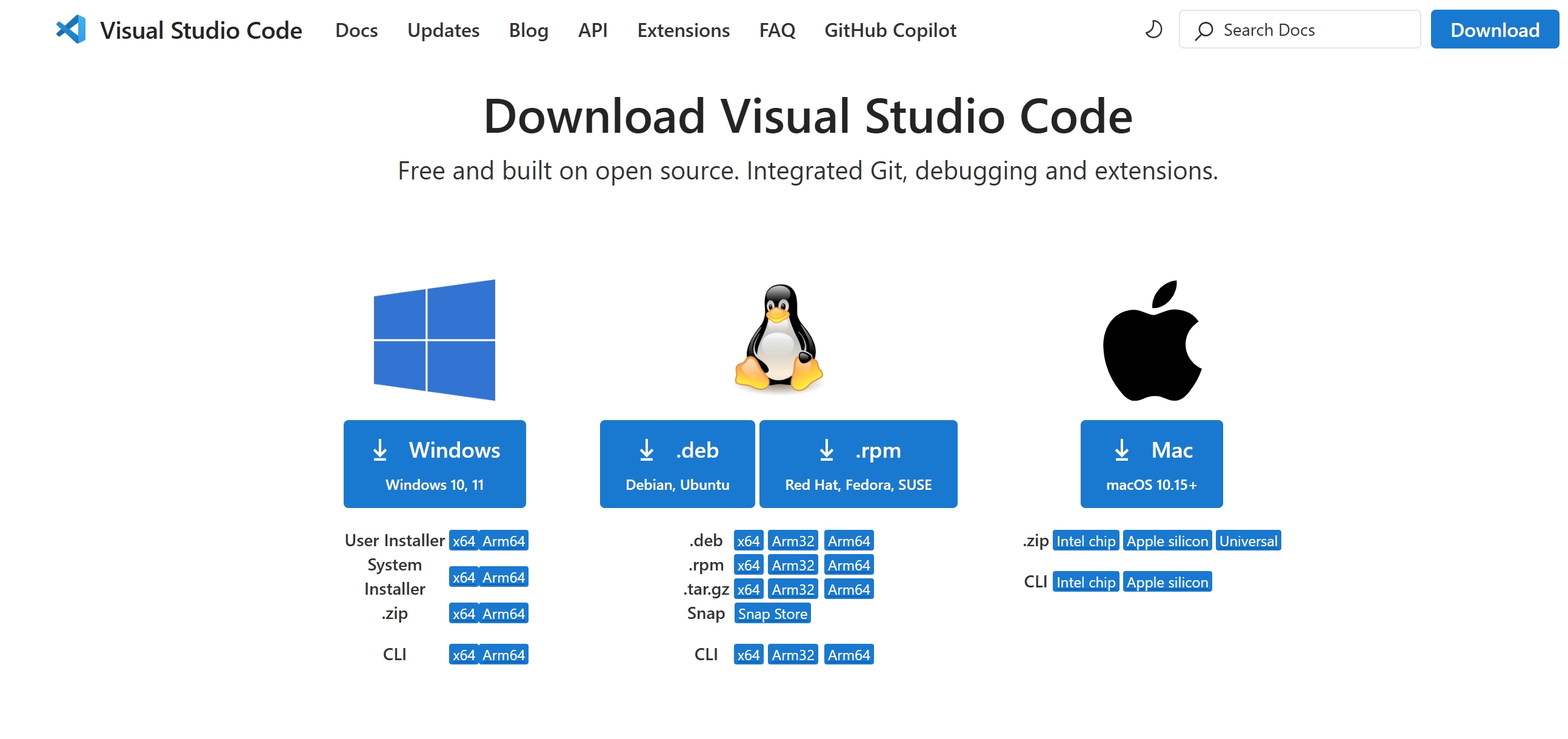Select Windows CLI Arm64 download
Screen dimensions: 1568x739
coord(504,654)
